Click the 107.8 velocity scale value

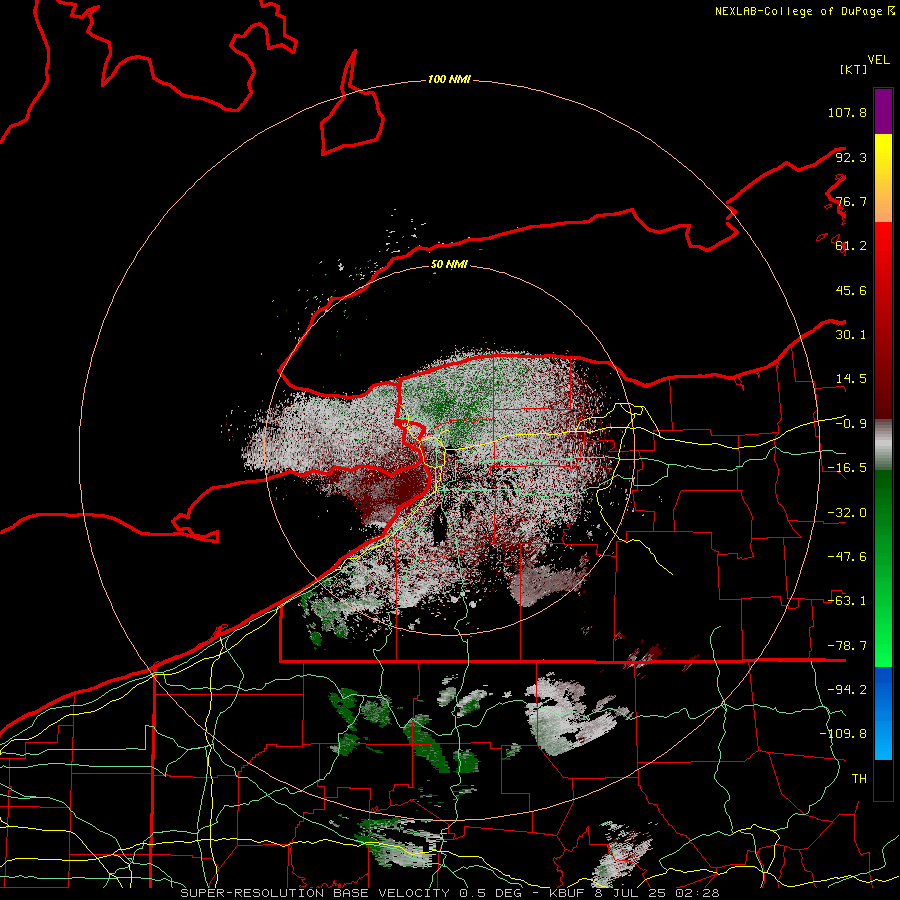click(847, 112)
